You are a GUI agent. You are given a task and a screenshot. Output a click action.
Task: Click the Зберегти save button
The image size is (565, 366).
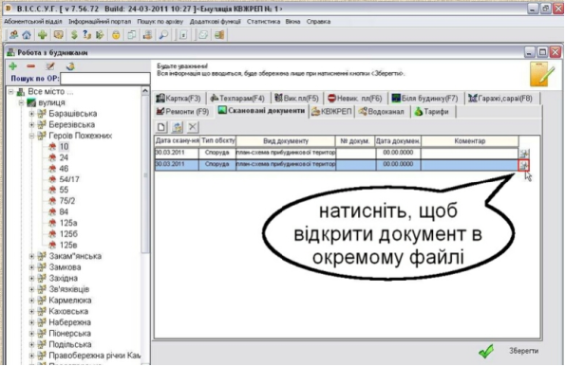pyautogui.click(x=509, y=351)
